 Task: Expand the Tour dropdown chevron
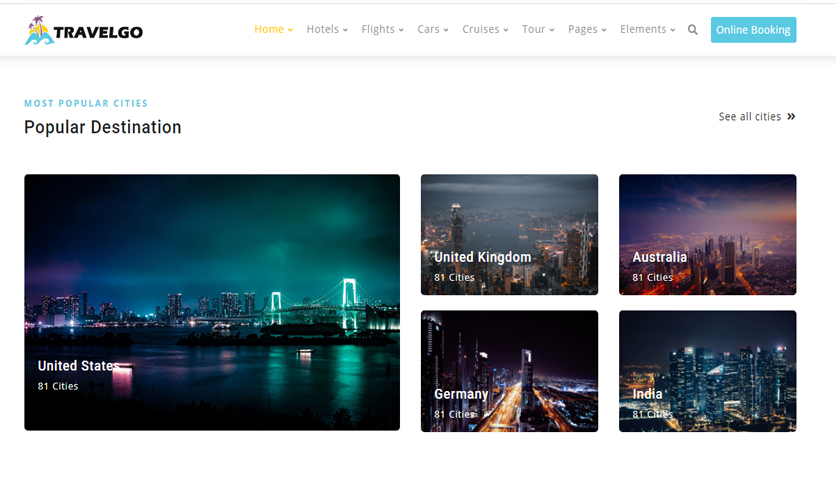tap(552, 30)
